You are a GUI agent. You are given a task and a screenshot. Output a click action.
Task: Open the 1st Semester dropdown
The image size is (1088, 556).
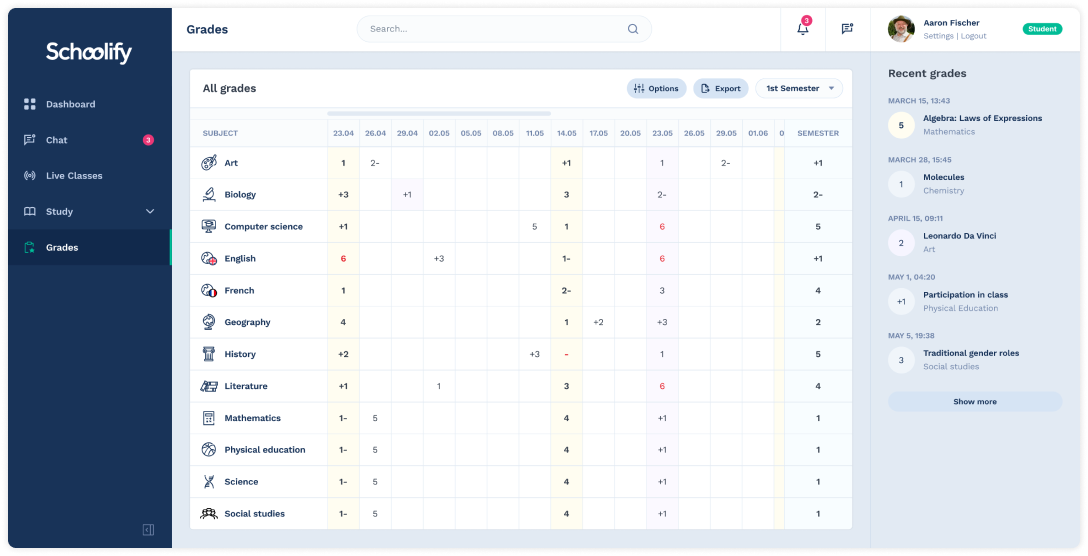pyautogui.click(x=799, y=88)
